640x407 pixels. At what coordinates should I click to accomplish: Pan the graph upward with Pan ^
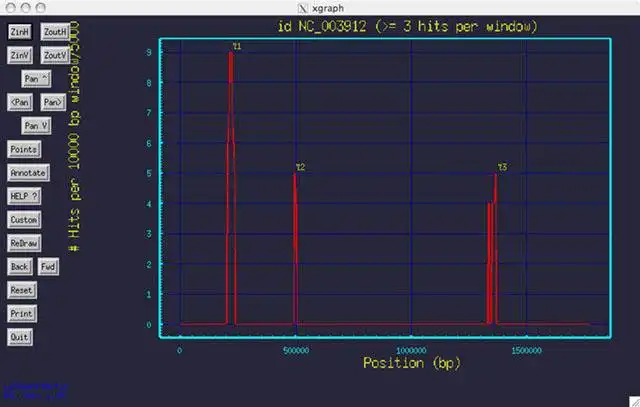pos(36,79)
